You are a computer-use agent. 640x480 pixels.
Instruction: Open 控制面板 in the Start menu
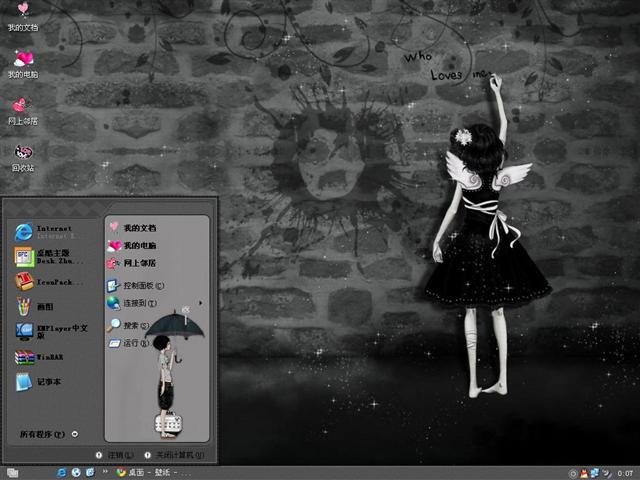pyautogui.click(x=143, y=285)
